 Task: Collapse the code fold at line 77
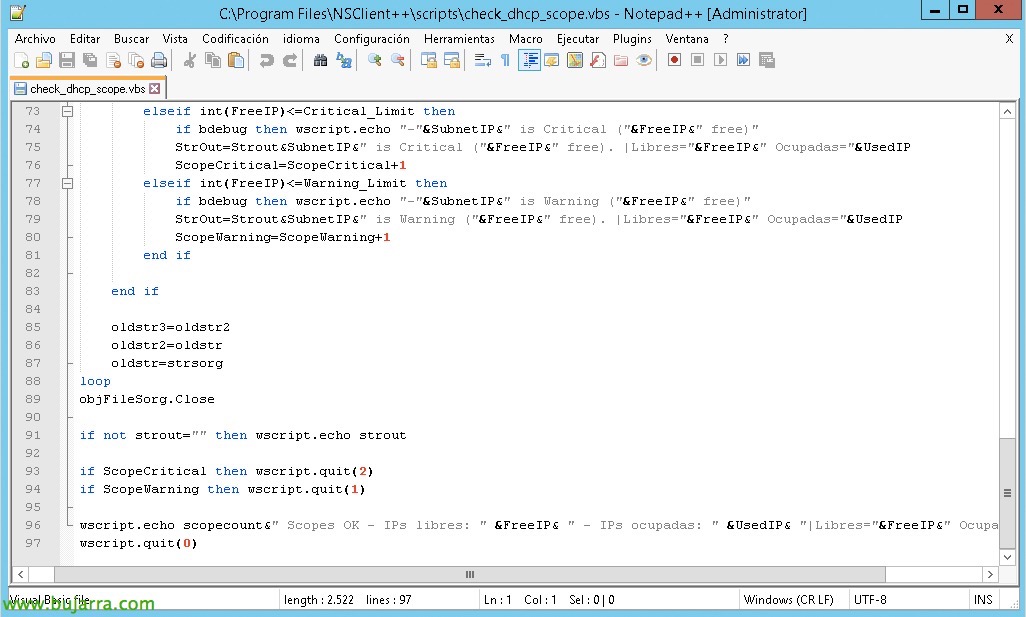tap(67, 183)
